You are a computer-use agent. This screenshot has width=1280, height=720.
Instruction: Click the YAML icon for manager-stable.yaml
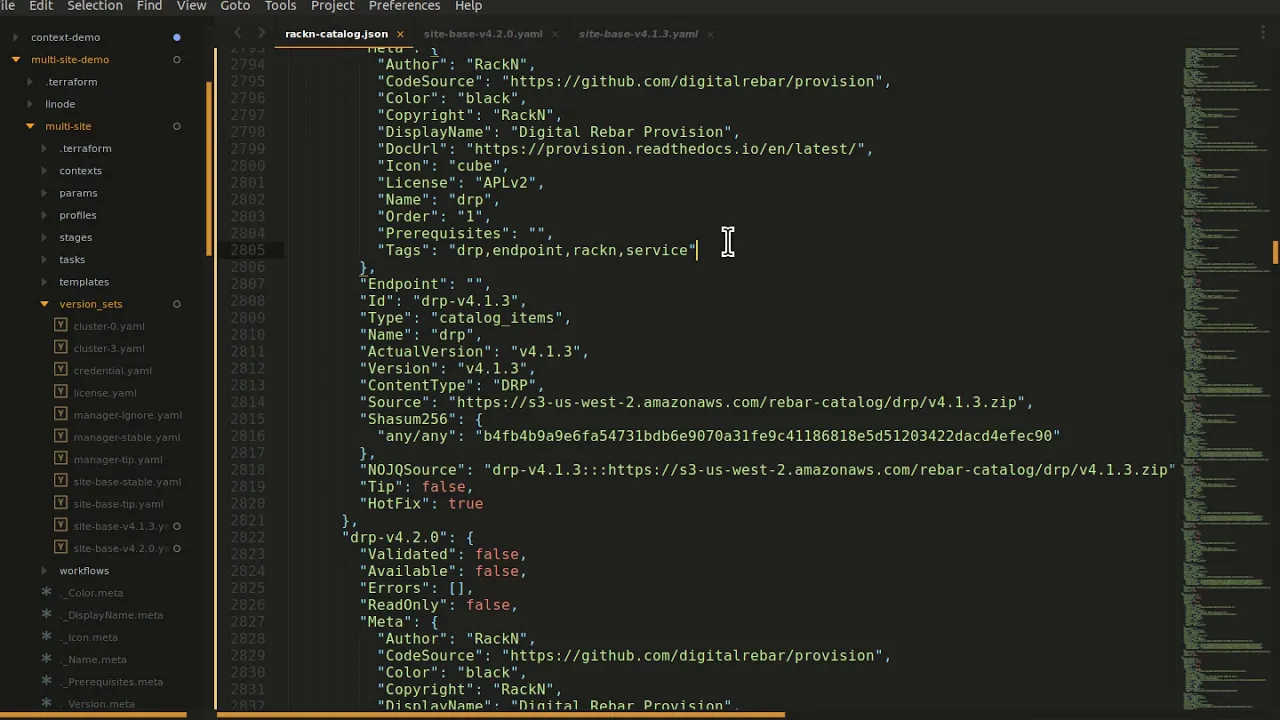pos(61,437)
